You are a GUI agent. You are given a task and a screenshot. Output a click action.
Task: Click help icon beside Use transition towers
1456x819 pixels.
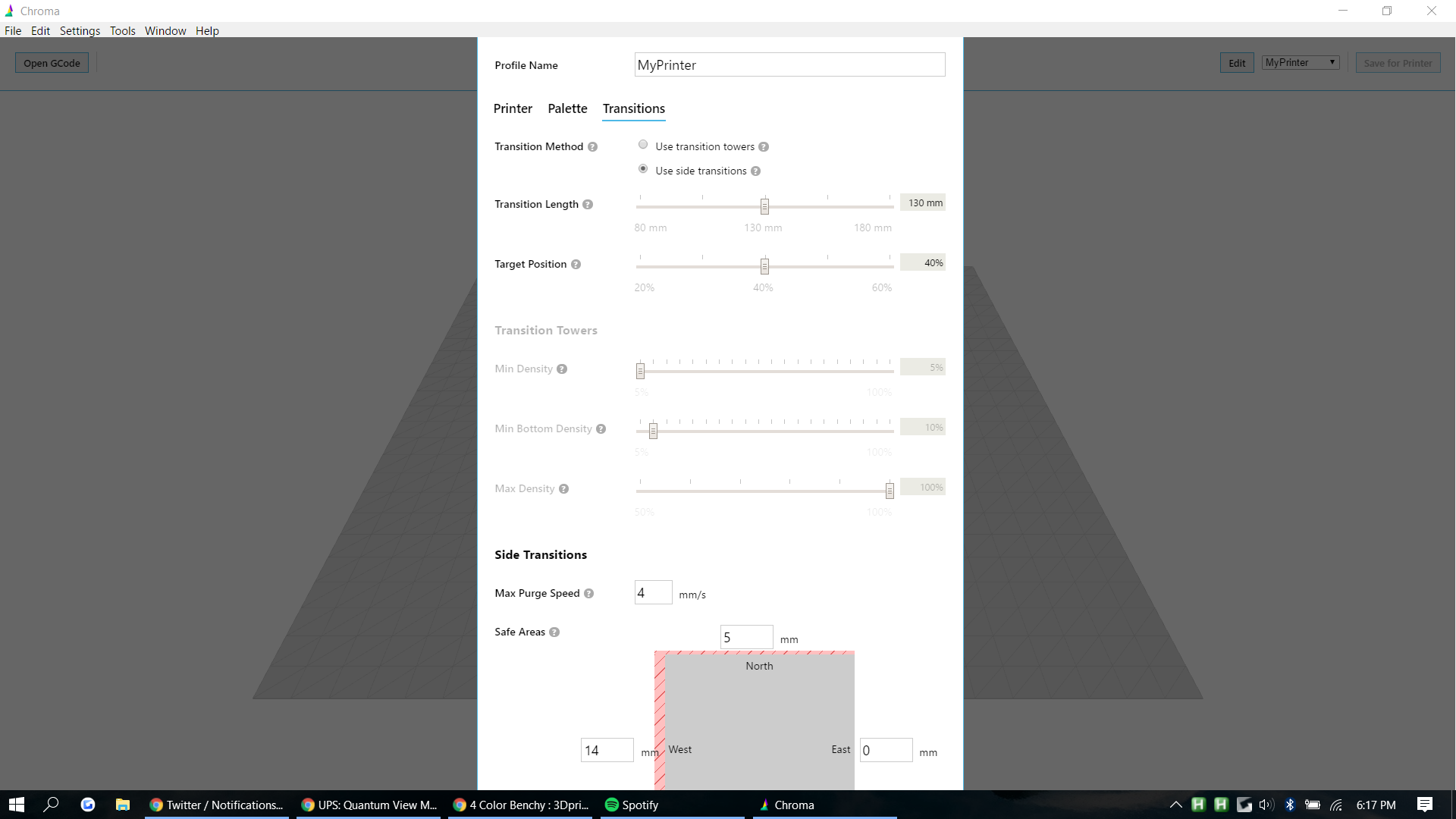coord(764,147)
